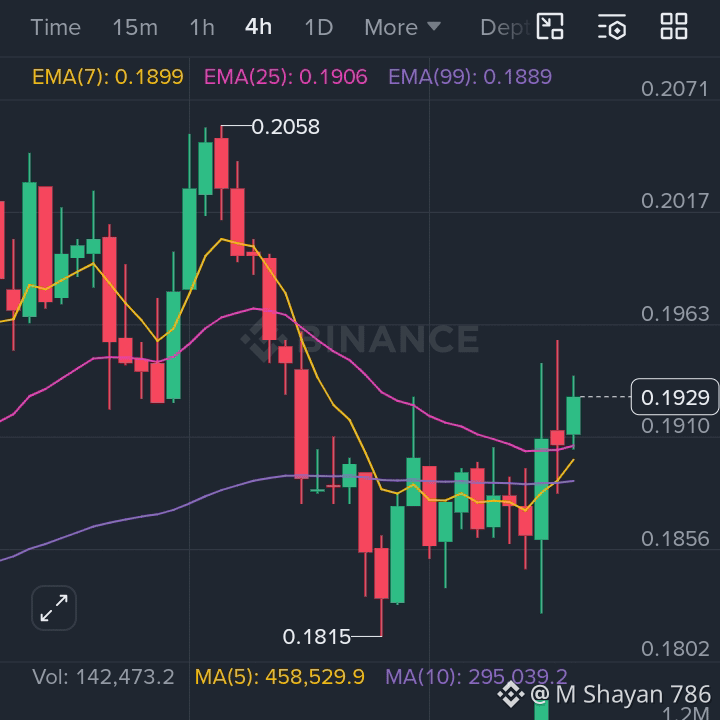Image resolution: width=720 pixels, height=720 pixels.
Task: Click the EMA(7): 0.1899 indicator label
Action: pos(107,77)
